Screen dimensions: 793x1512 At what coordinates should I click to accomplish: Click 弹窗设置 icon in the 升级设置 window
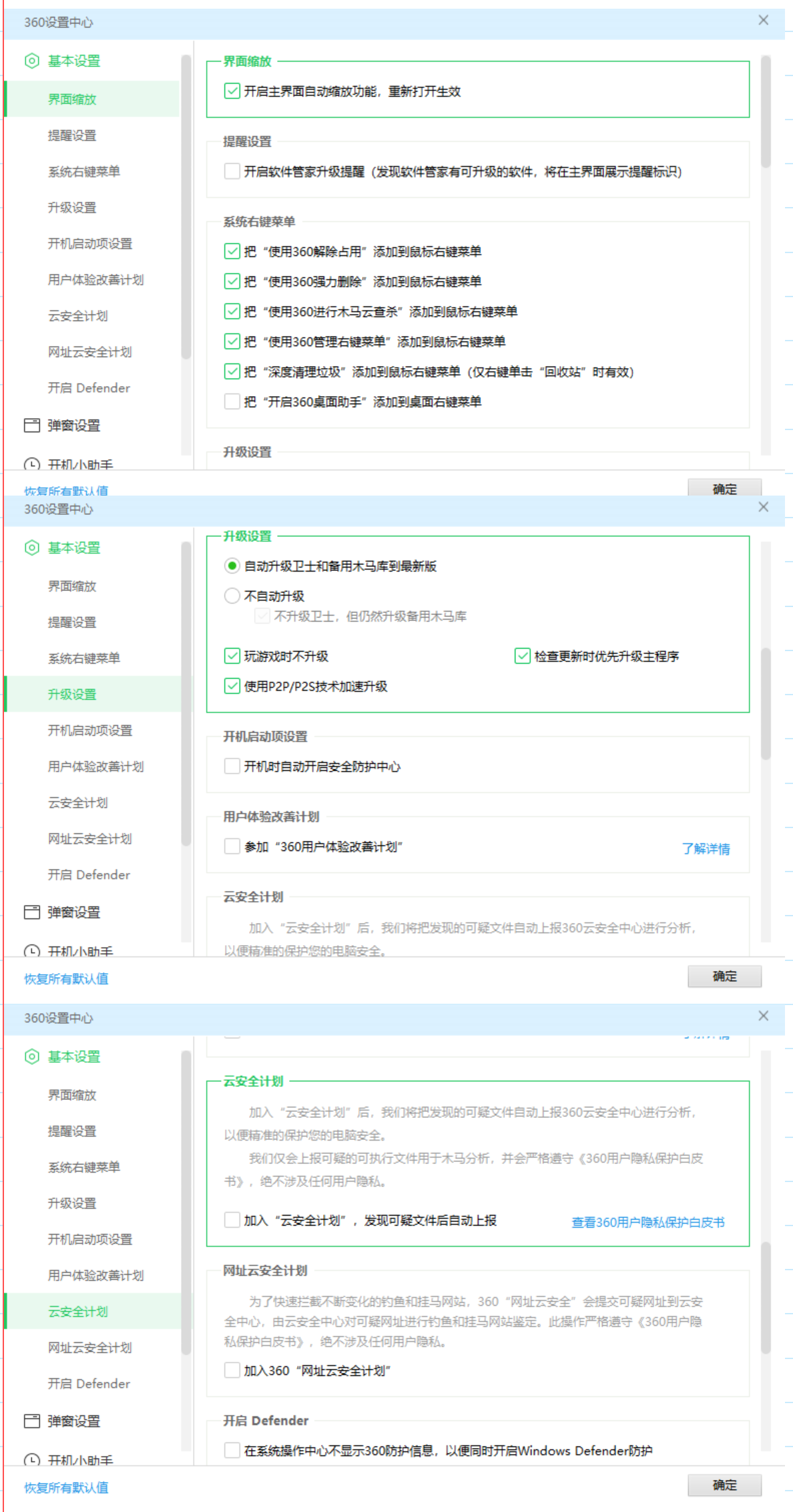click(31, 912)
